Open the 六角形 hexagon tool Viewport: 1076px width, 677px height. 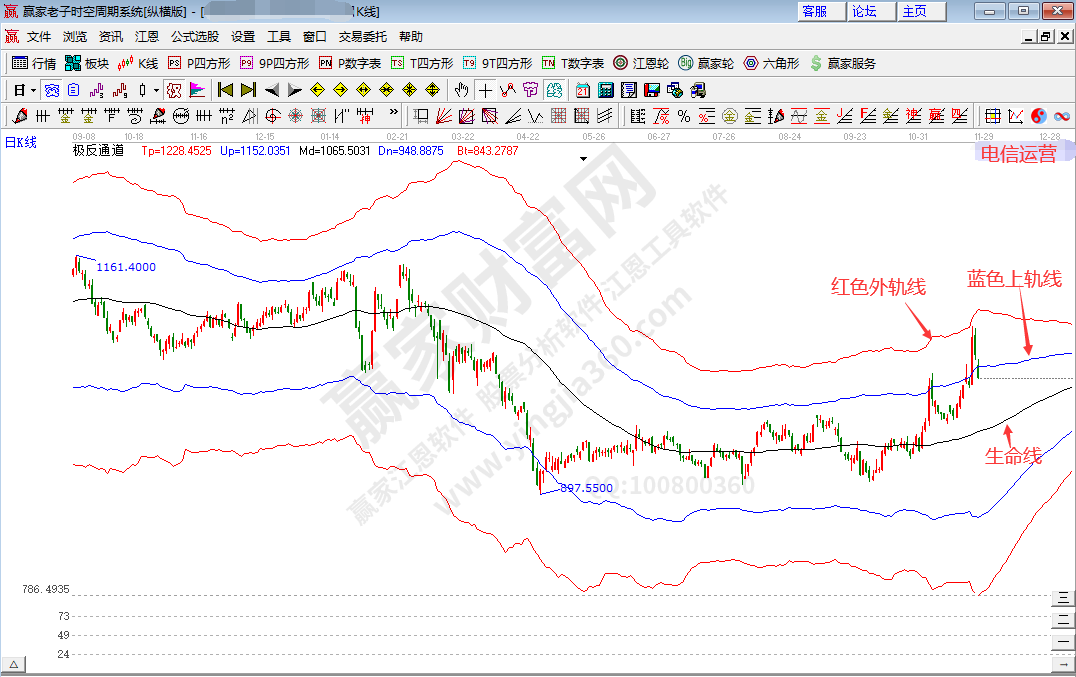click(x=771, y=63)
